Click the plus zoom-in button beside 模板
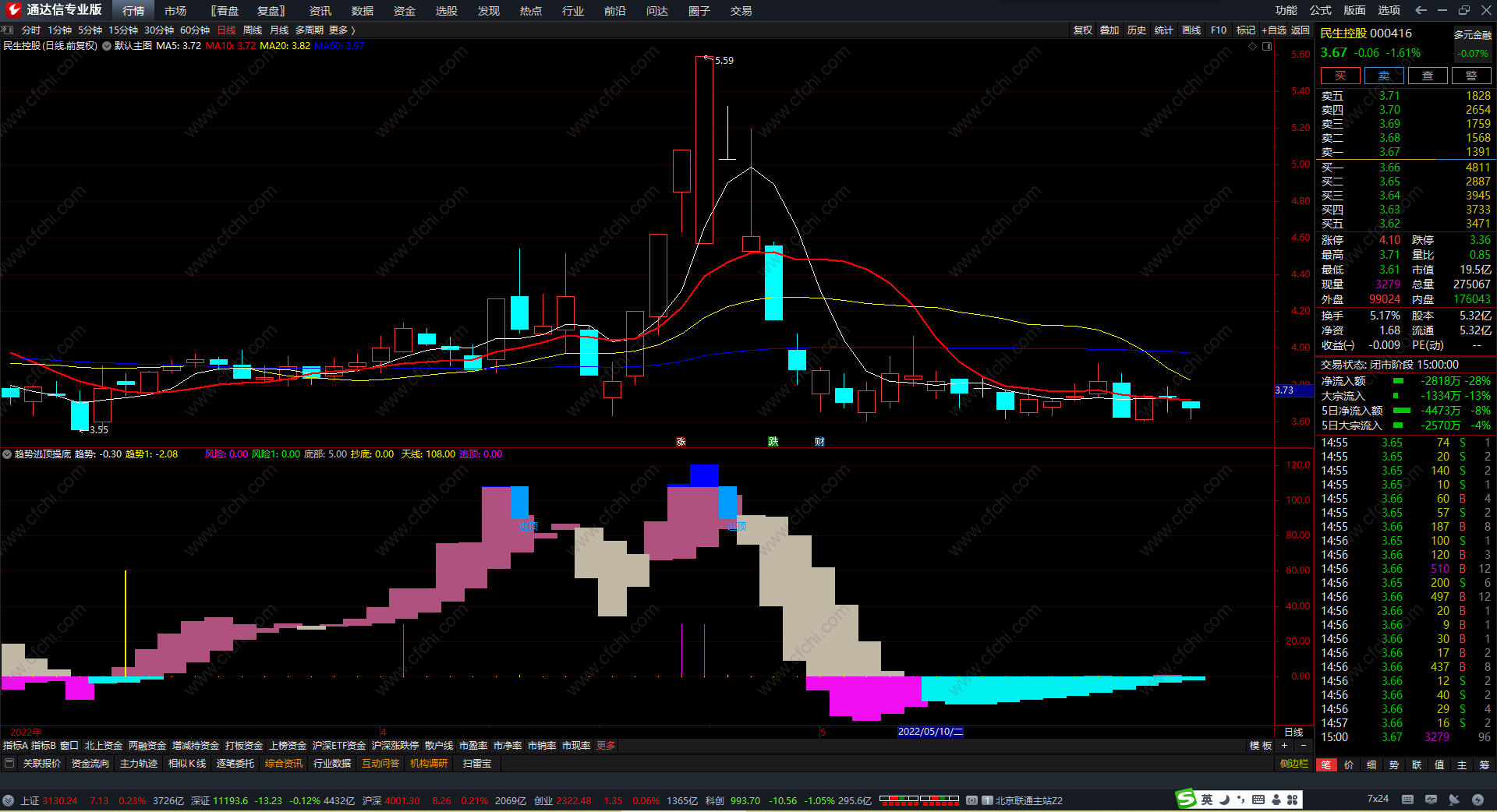1497x812 pixels. point(1284,746)
